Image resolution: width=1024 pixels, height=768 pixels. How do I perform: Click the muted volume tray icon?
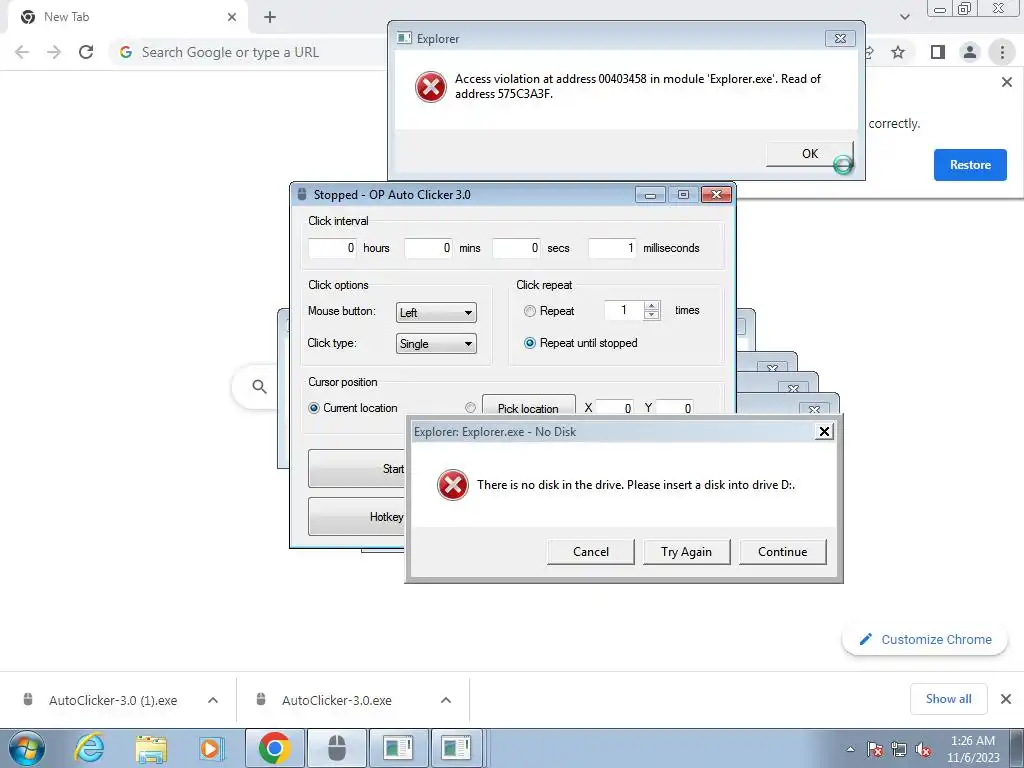click(x=923, y=750)
